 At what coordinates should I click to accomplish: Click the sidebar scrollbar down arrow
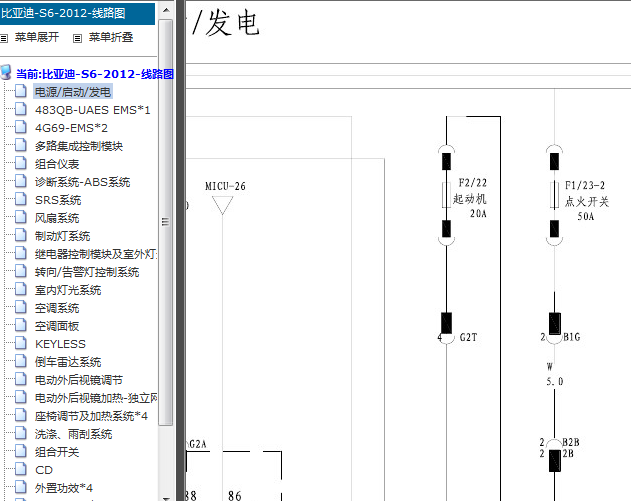coord(166,498)
